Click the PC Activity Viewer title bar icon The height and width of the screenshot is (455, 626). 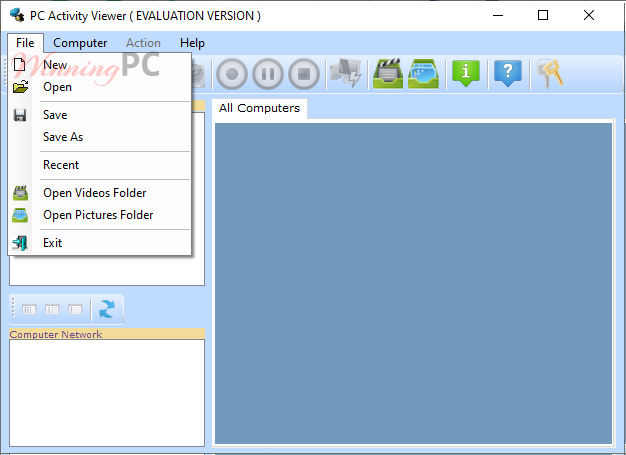pos(17,15)
